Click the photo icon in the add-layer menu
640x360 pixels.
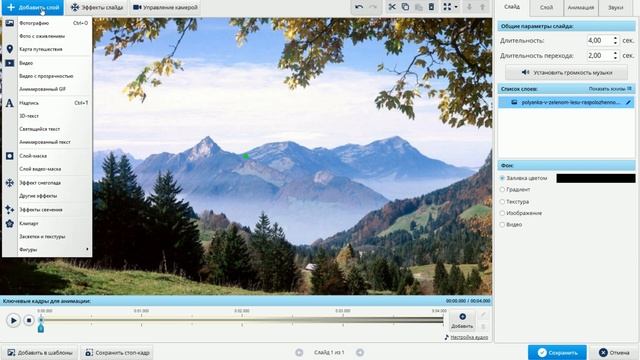(x=10, y=23)
